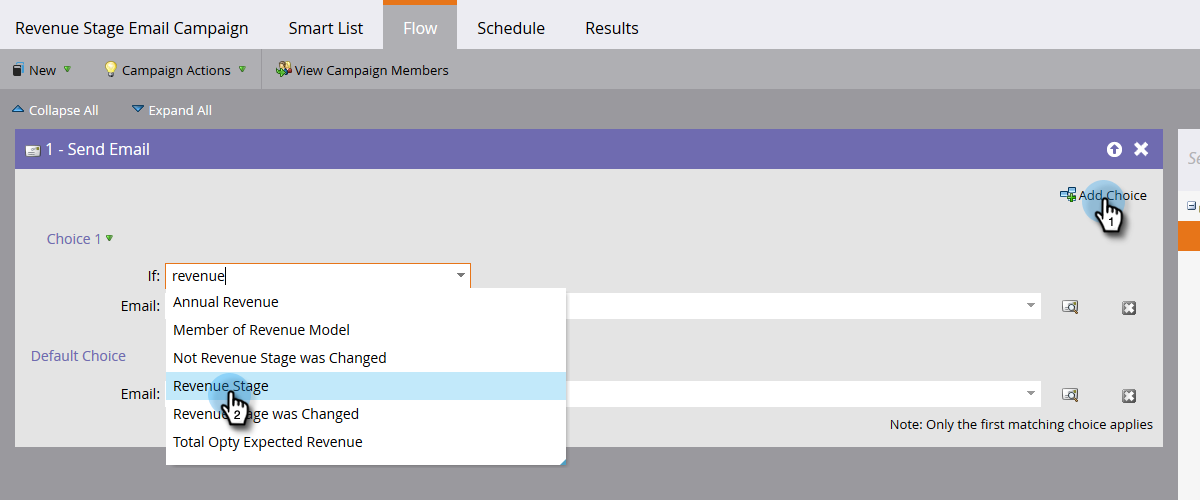This screenshot has height=500, width=1200.
Task: Open the Choice 1 options menu
Action: [109, 239]
